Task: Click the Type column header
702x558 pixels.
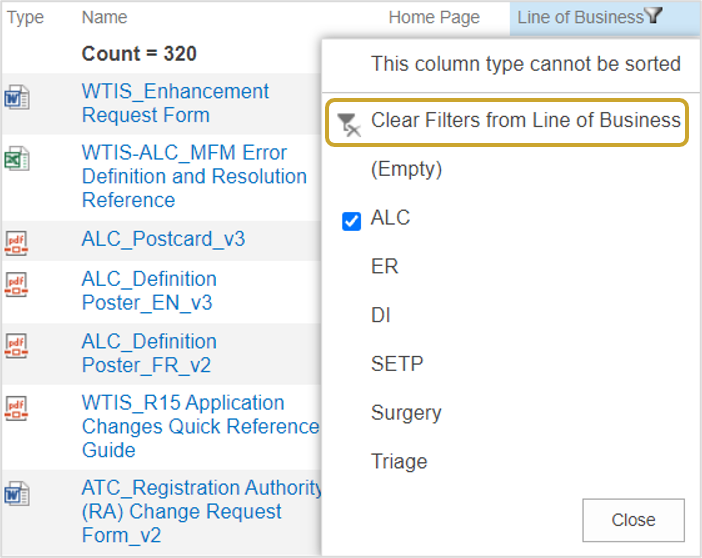Action: (25, 17)
